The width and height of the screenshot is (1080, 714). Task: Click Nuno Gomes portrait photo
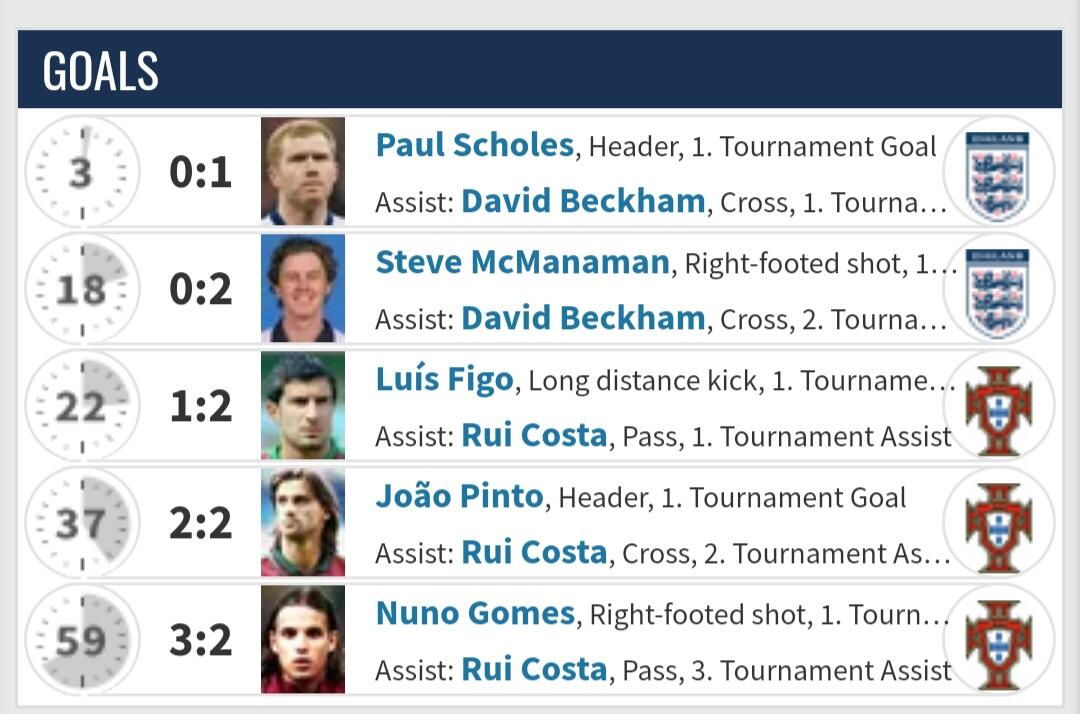[x=303, y=640]
